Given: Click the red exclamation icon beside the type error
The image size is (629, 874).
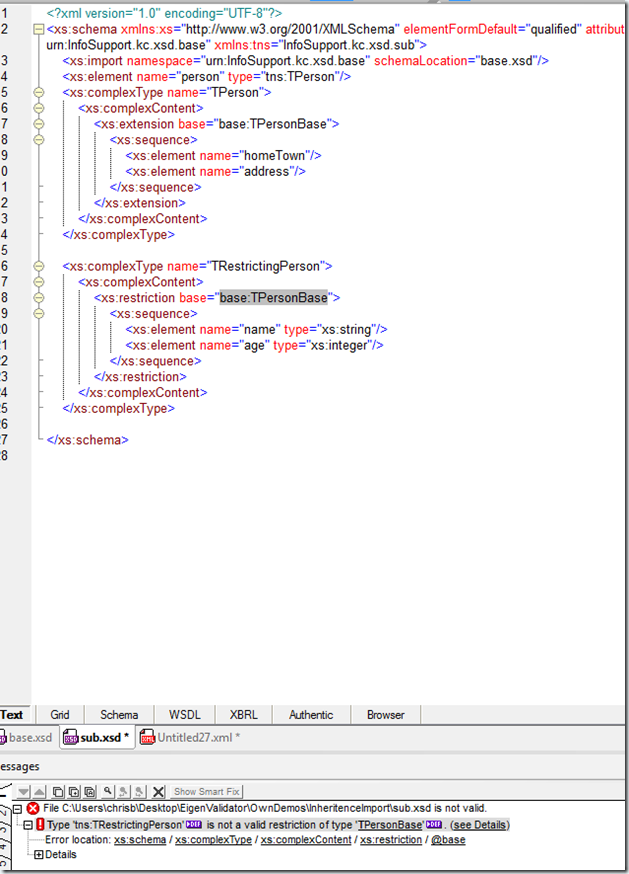Looking at the screenshot, I should tap(40, 824).
